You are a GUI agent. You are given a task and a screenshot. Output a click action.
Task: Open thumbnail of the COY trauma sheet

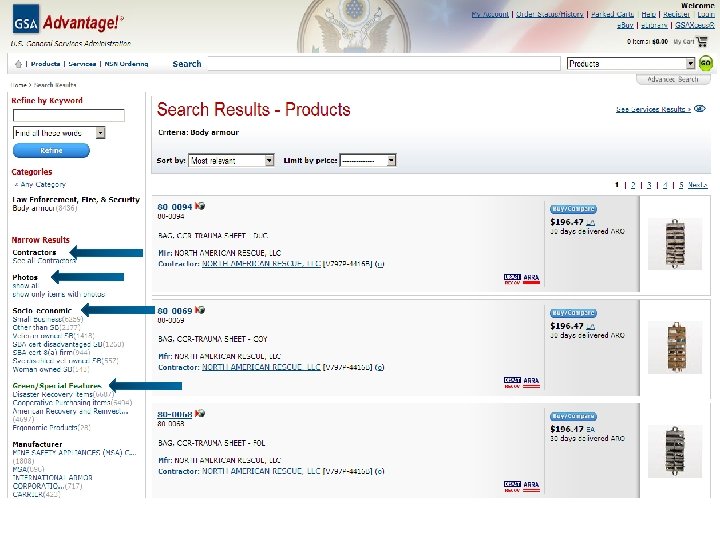[x=675, y=348]
